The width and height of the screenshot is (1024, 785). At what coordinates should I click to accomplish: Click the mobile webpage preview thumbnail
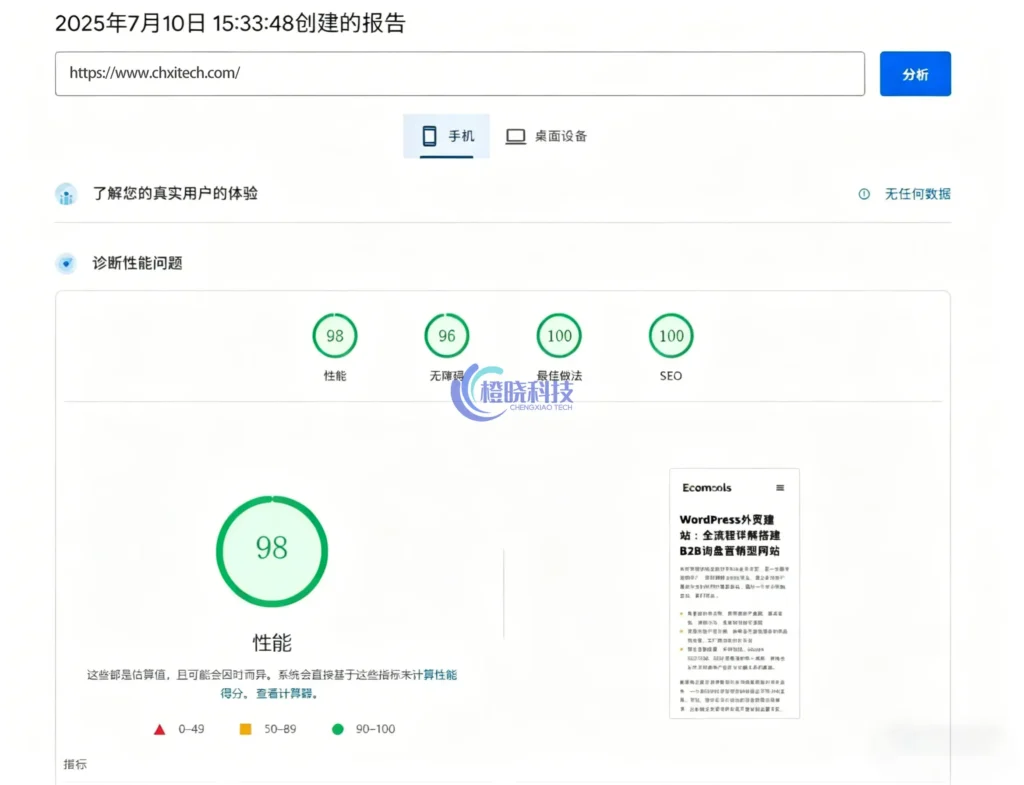pos(734,592)
